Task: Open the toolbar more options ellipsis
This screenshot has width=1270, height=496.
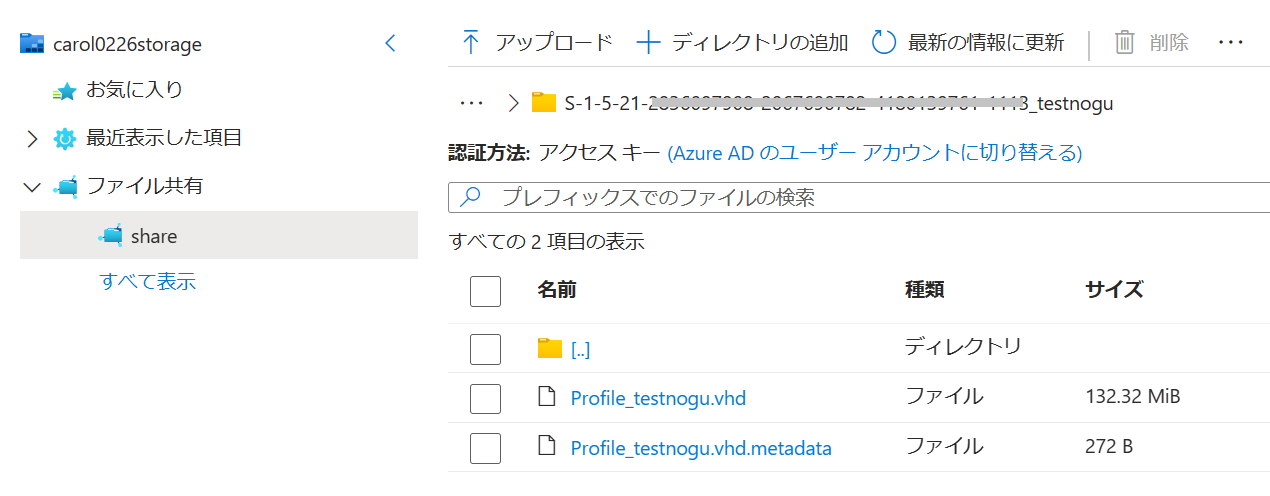Action: click(x=1231, y=43)
